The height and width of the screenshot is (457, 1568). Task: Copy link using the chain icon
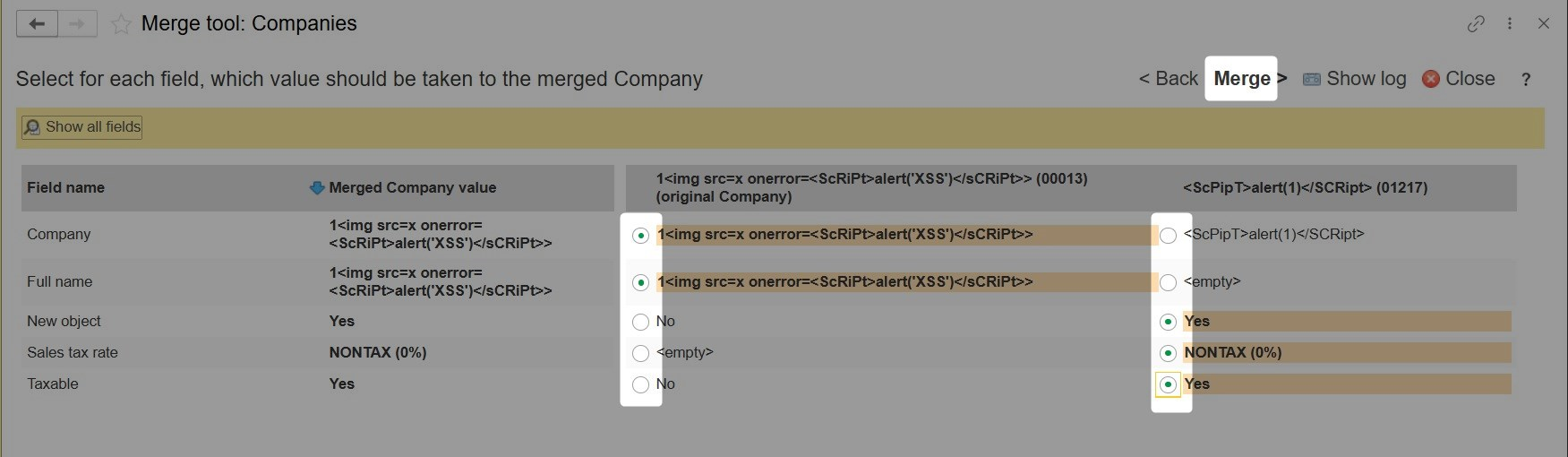(1476, 24)
